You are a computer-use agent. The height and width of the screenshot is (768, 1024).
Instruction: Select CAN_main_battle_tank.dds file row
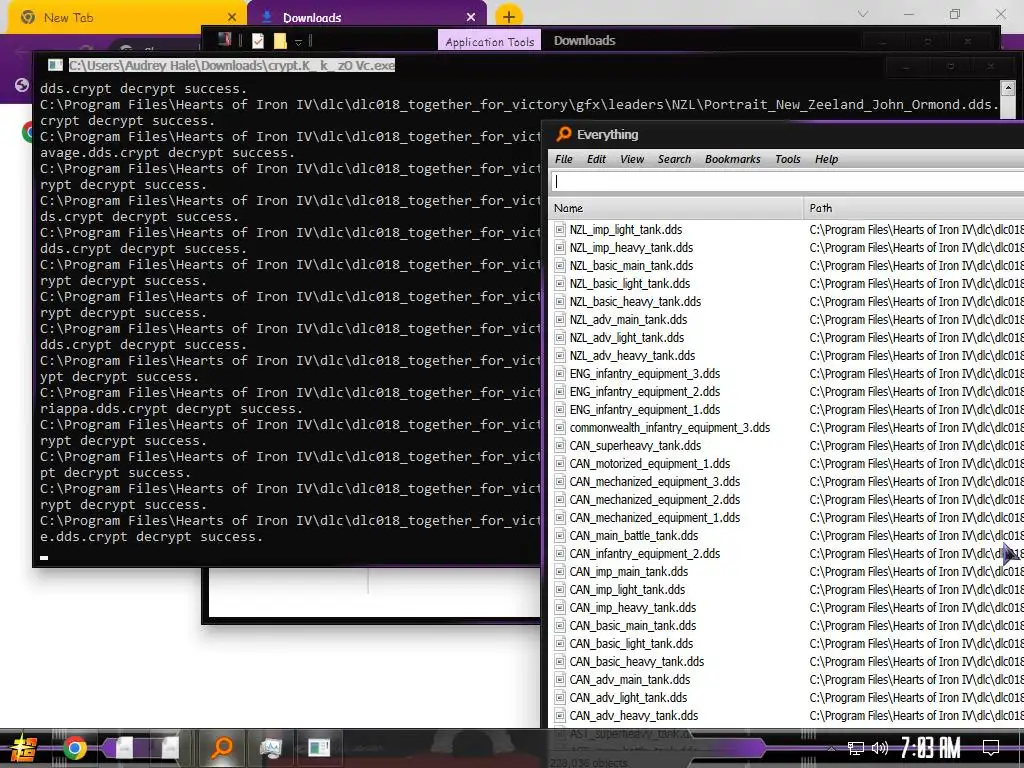[786, 536]
